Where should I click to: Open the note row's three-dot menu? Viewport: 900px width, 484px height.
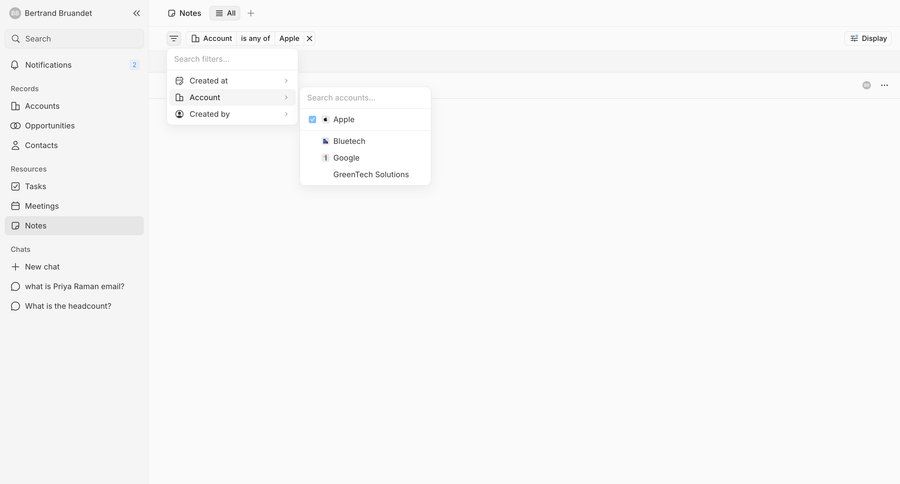[x=885, y=86]
